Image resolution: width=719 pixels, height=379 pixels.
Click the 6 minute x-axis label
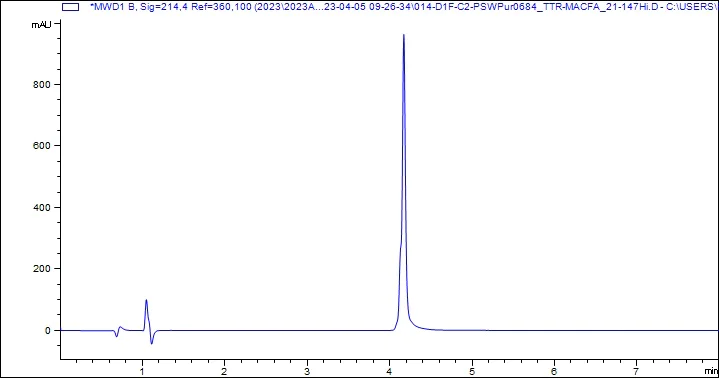point(554,371)
